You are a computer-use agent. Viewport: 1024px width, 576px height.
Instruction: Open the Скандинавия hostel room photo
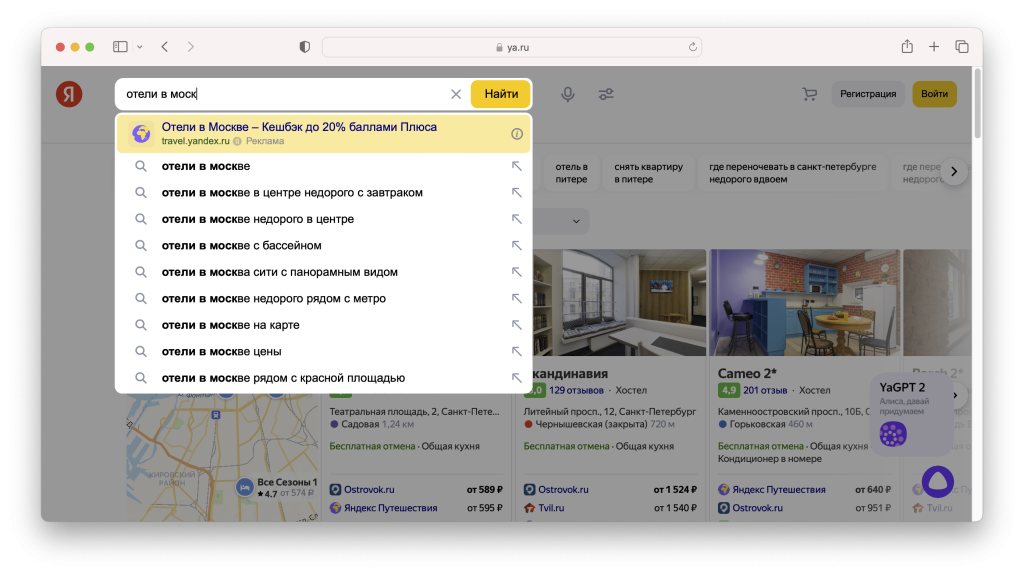click(619, 302)
